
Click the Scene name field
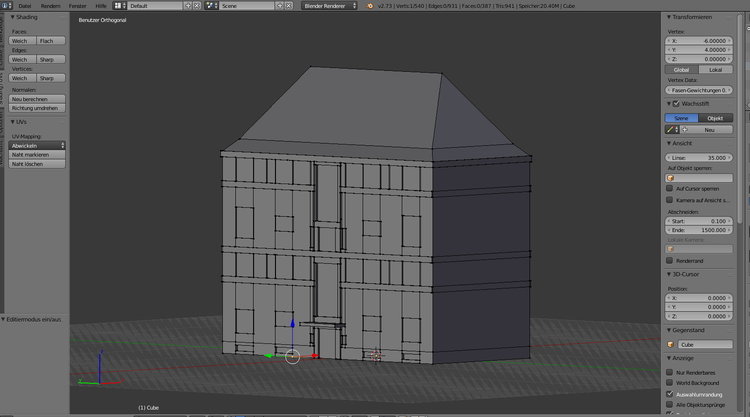click(247, 6)
